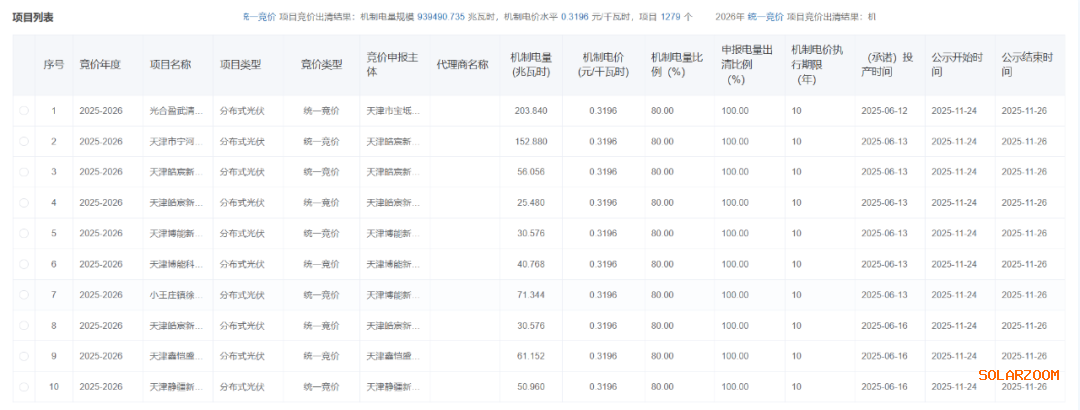Click the 项目名称 column header
This screenshot has height=410, width=1080.
pos(170,65)
